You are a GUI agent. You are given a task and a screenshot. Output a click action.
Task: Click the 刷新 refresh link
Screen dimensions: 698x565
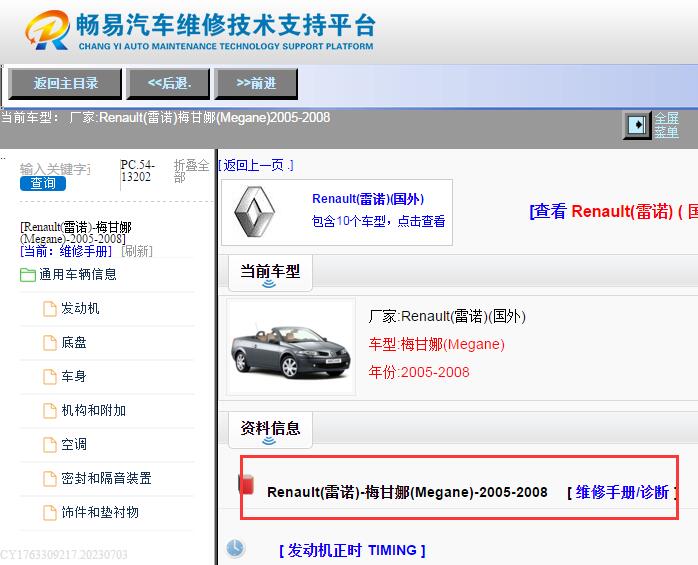137,251
